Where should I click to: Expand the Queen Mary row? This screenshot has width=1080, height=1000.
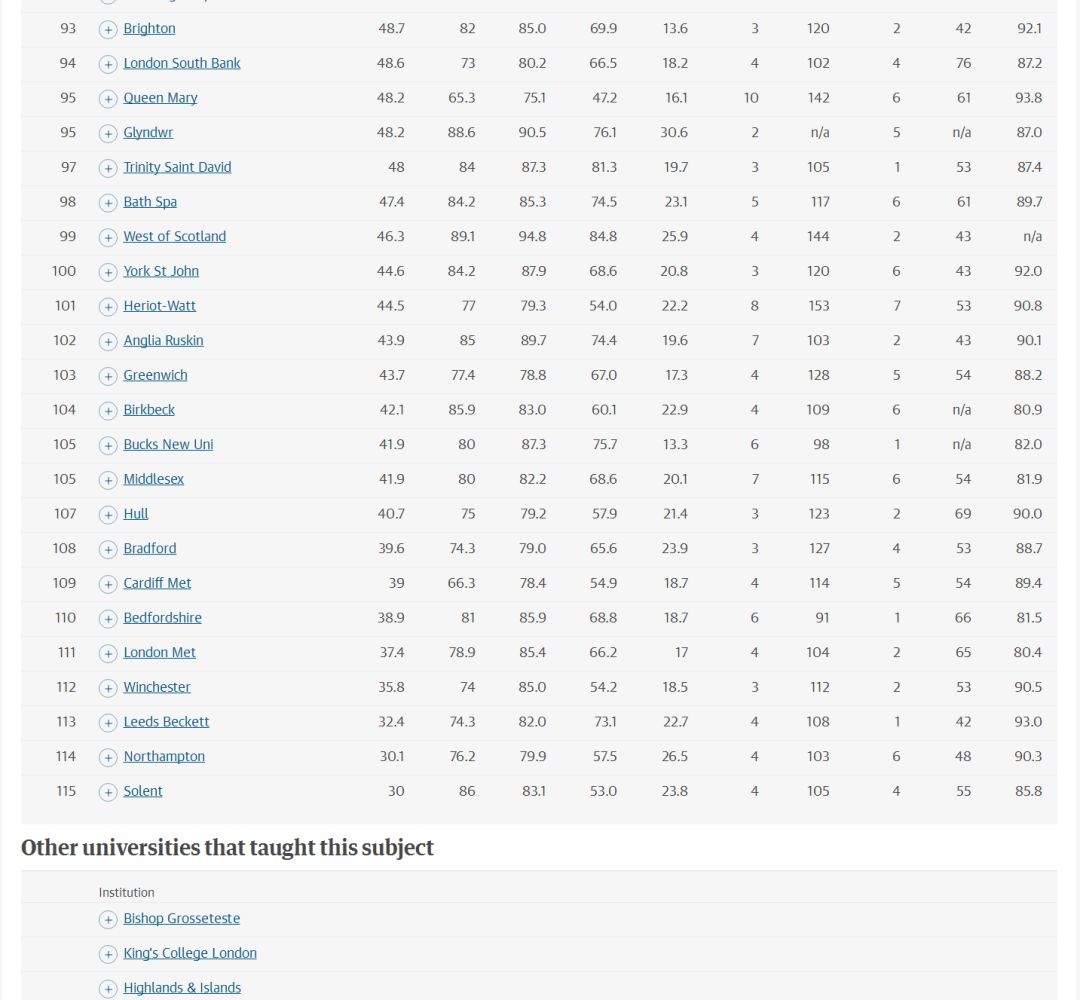(107, 98)
